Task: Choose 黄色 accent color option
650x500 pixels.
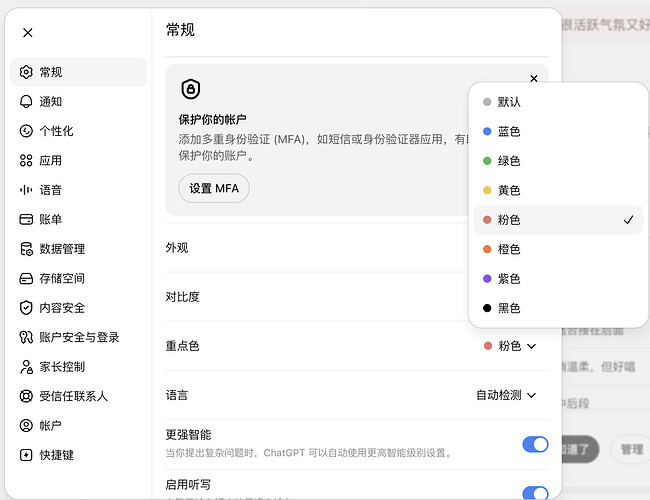Action: [x=558, y=190]
